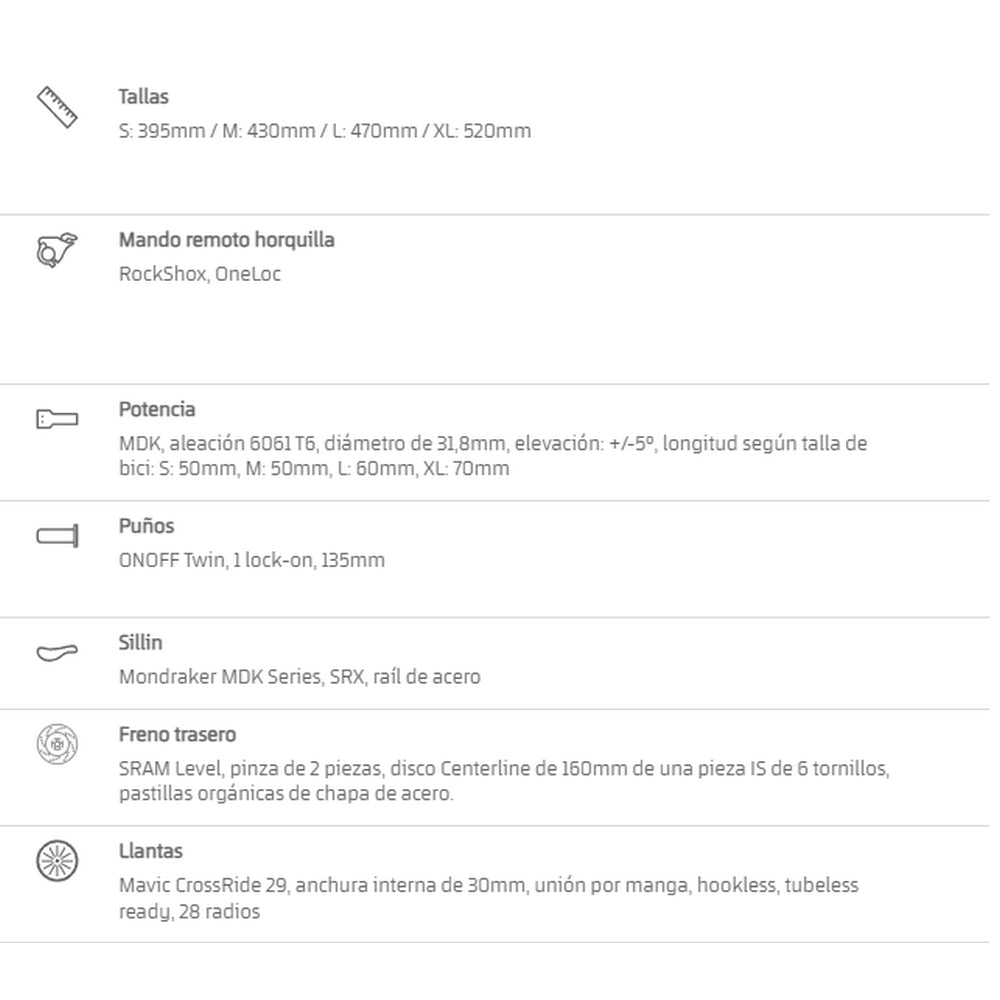Click the brake disc icon beside Freno trasero
Viewport: 1000px width, 1000px height.
pos(57,744)
